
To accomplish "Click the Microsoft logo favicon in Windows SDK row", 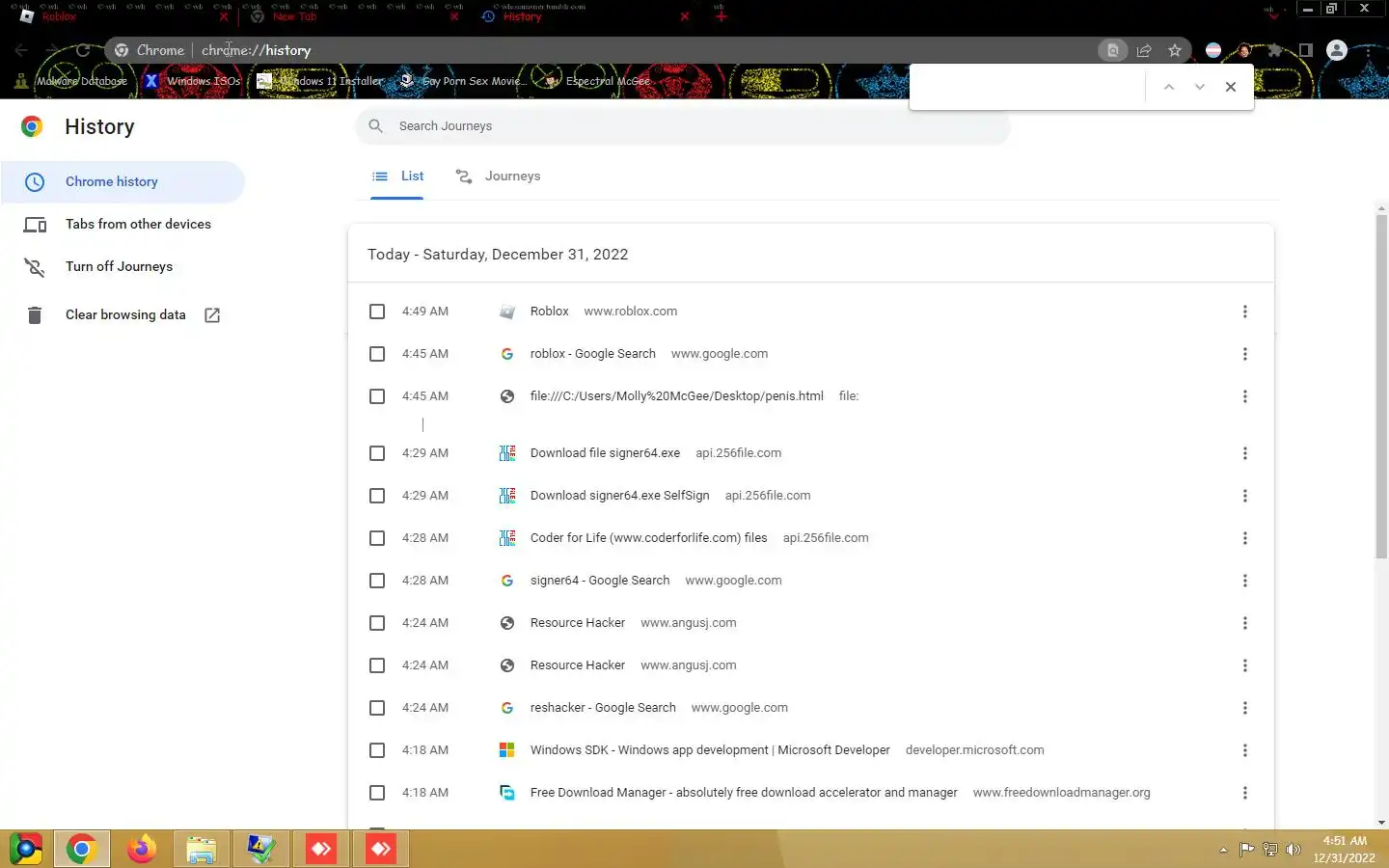I will click(x=507, y=750).
